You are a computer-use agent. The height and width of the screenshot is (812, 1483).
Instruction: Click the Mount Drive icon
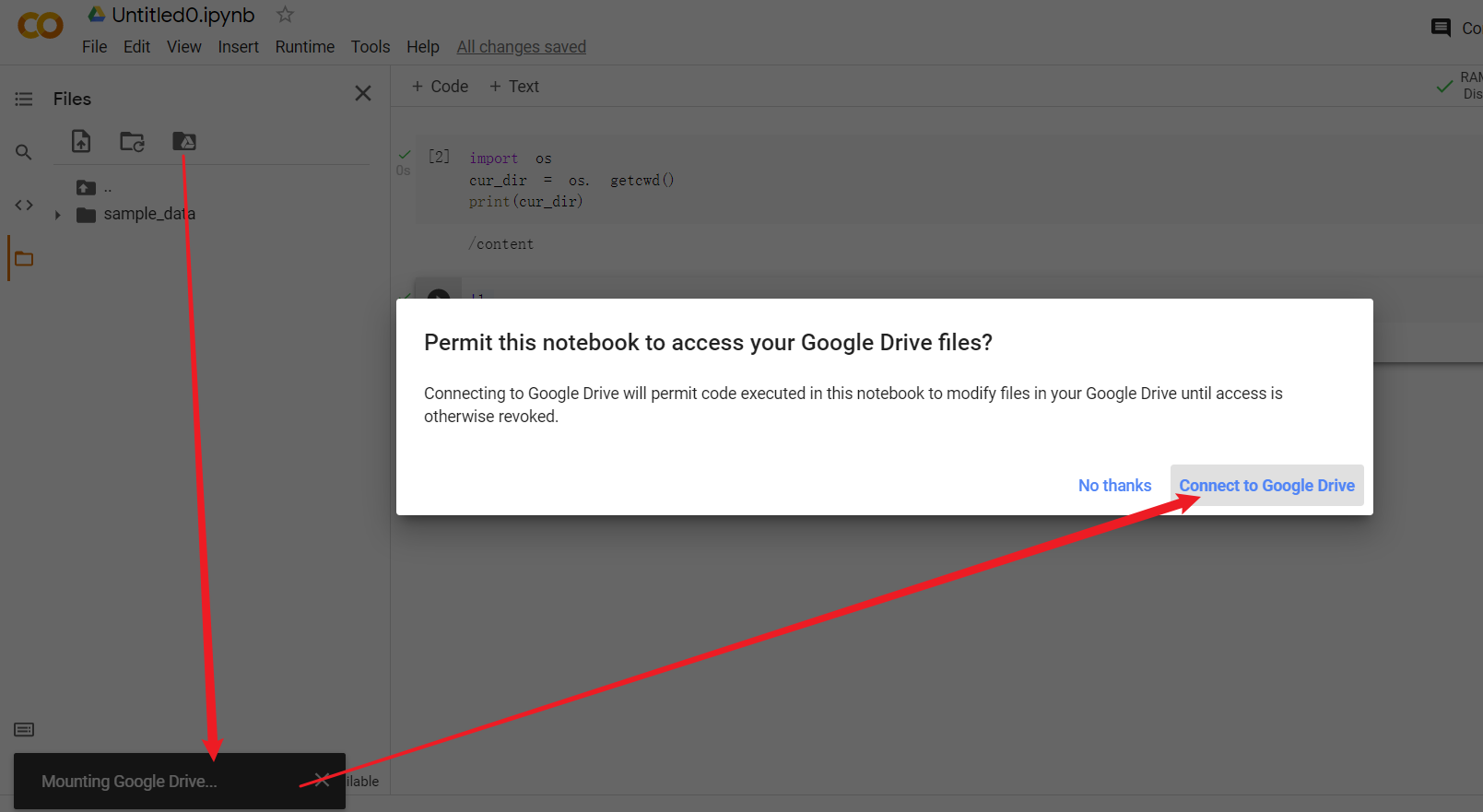[x=184, y=141]
